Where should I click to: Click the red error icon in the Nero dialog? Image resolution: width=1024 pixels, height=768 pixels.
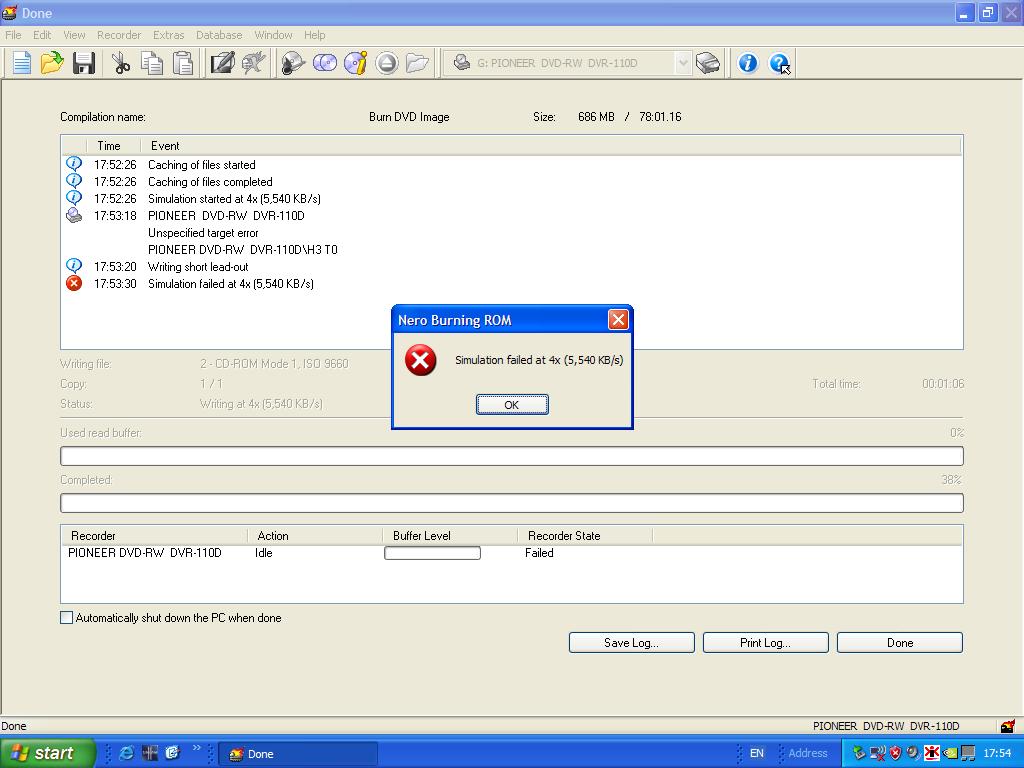pyautogui.click(x=421, y=360)
